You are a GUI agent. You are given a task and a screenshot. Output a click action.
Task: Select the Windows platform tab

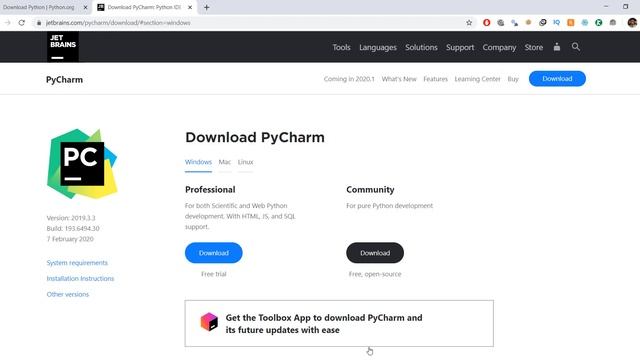pyautogui.click(x=198, y=162)
